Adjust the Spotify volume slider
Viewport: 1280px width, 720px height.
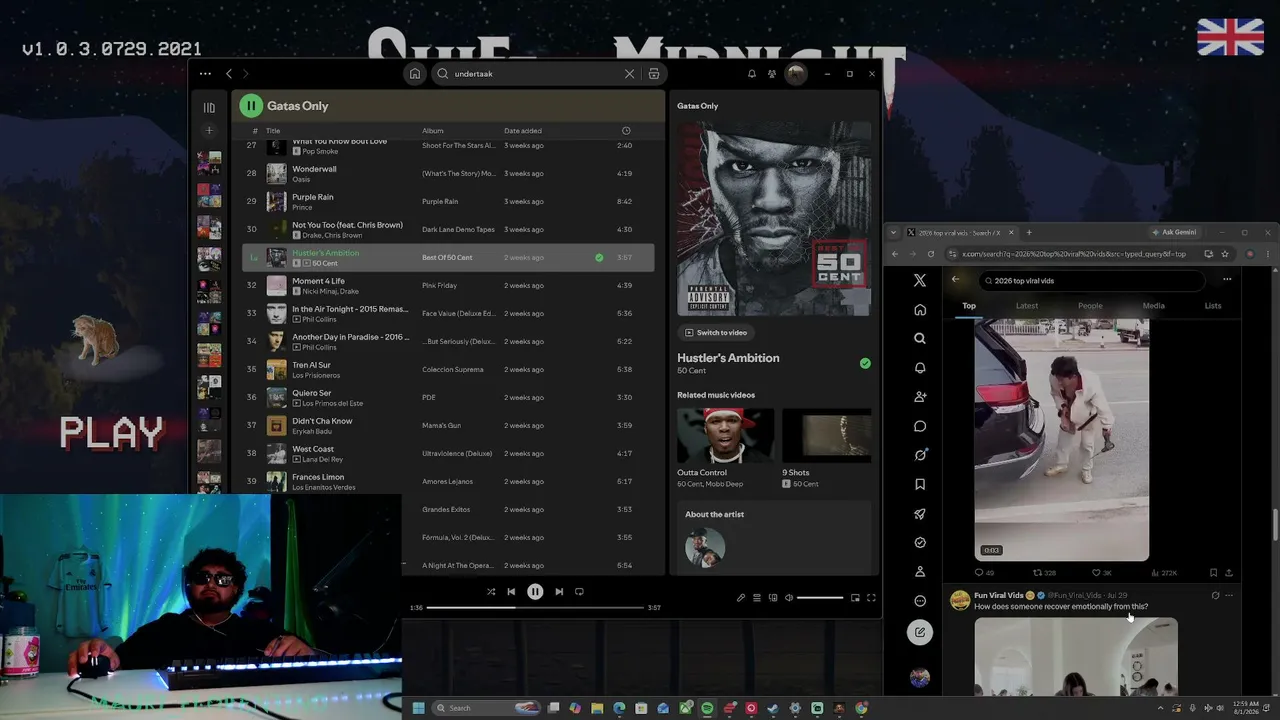point(820,598)
